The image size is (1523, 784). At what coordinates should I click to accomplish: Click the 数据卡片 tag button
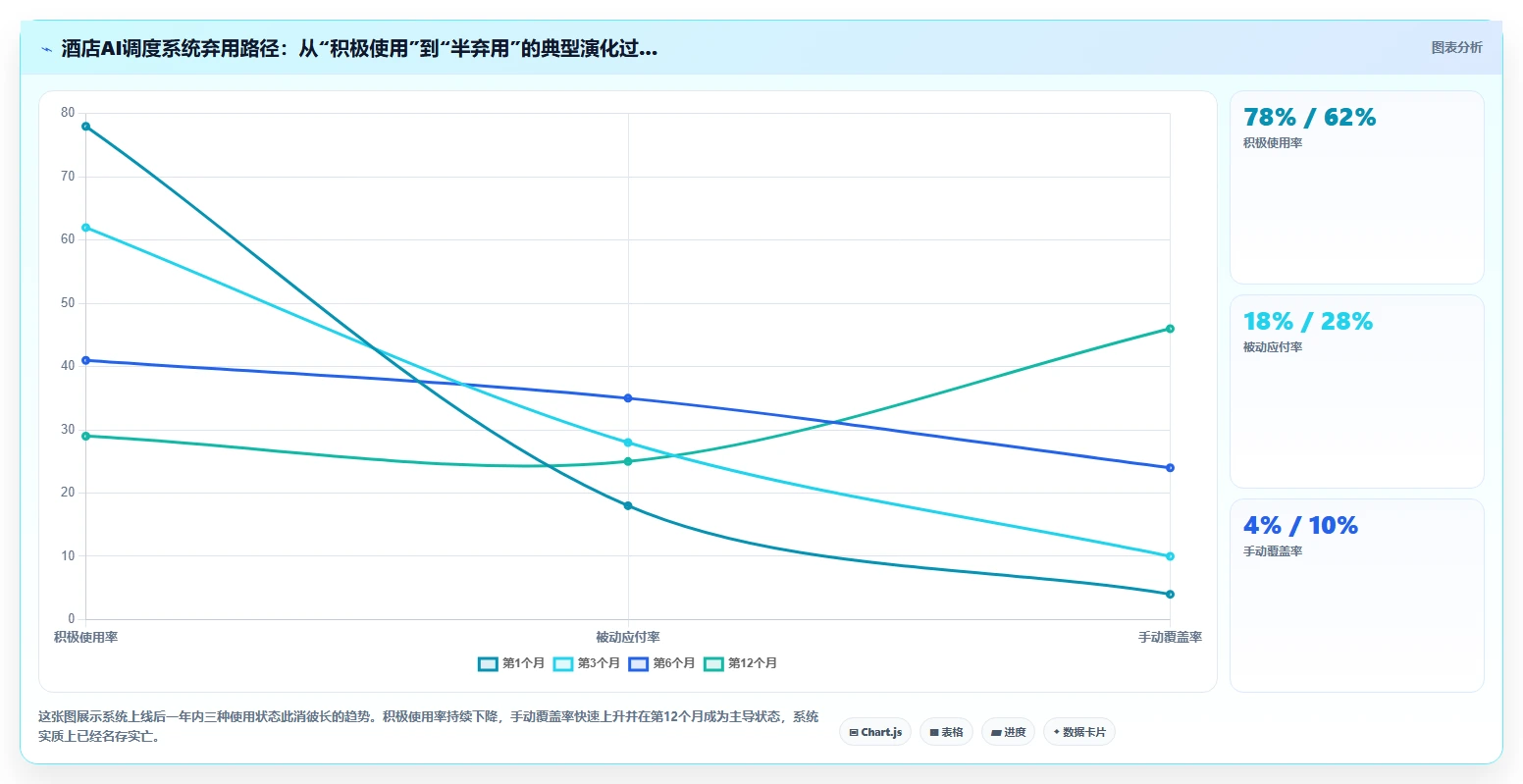[x=1079, y=732]
